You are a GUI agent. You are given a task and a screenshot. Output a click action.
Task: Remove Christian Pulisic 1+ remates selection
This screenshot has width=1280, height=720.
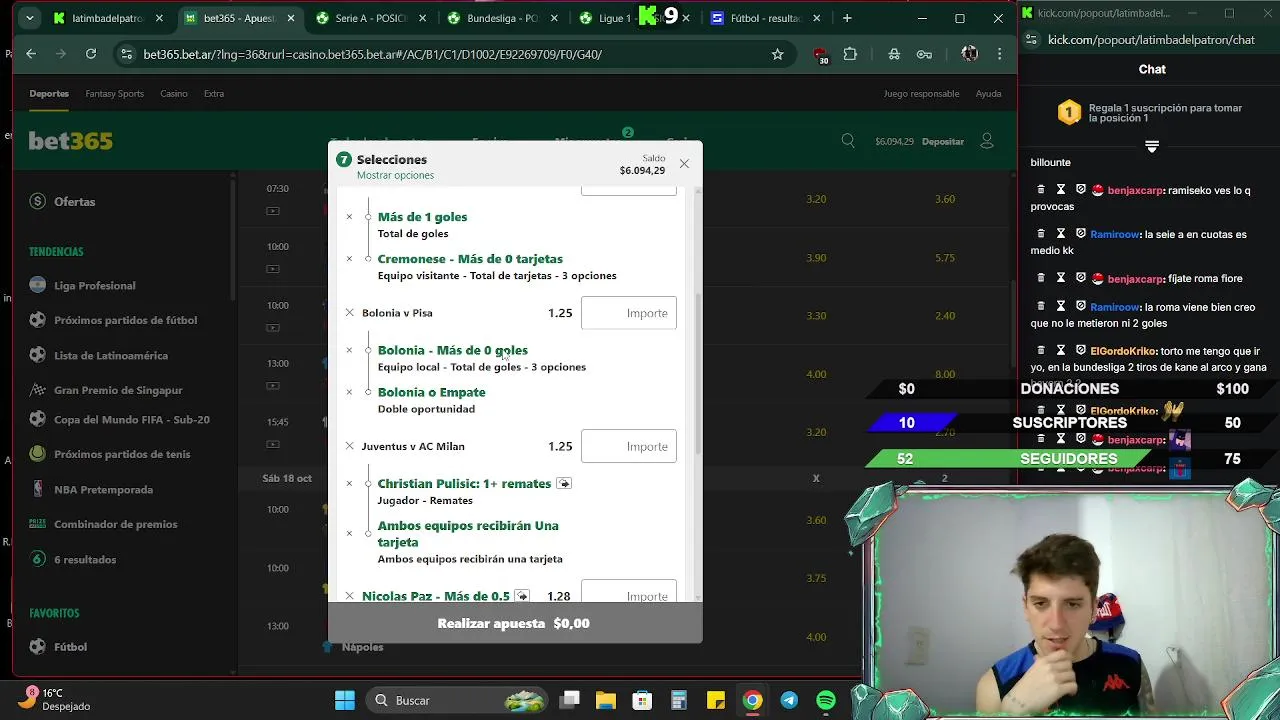point(349,483)
